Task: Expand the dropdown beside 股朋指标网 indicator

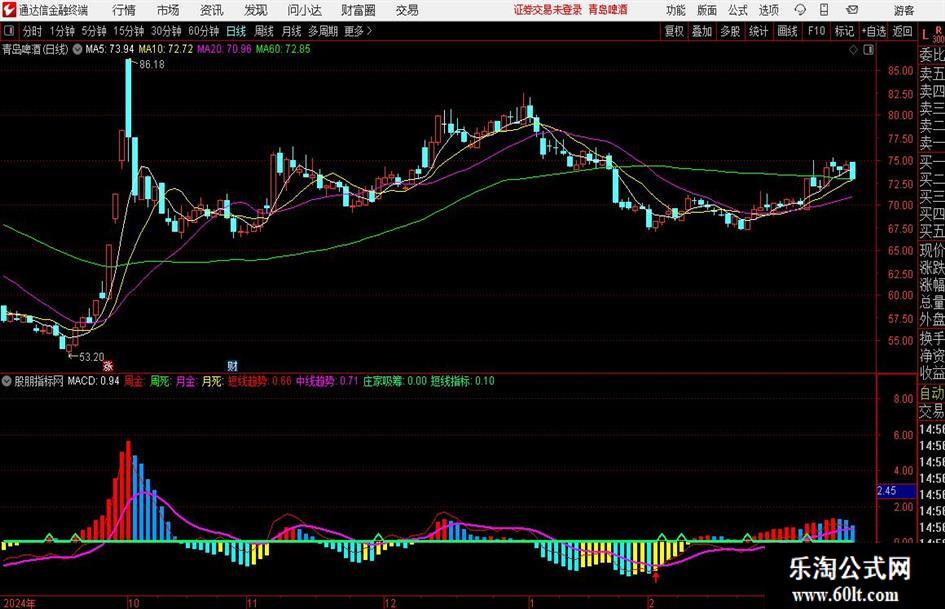Action: [x=7, y=381]
